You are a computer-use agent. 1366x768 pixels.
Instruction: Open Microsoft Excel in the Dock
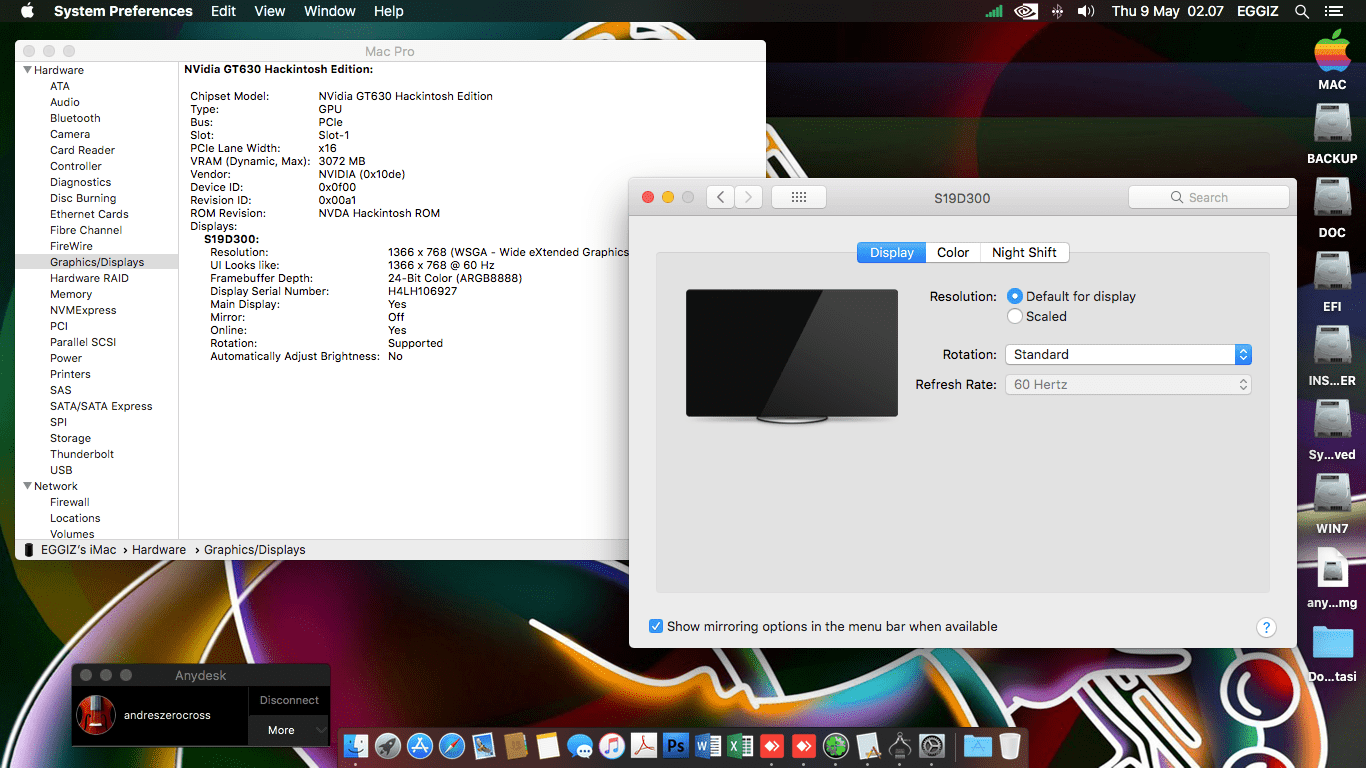(x=740, y=746)
